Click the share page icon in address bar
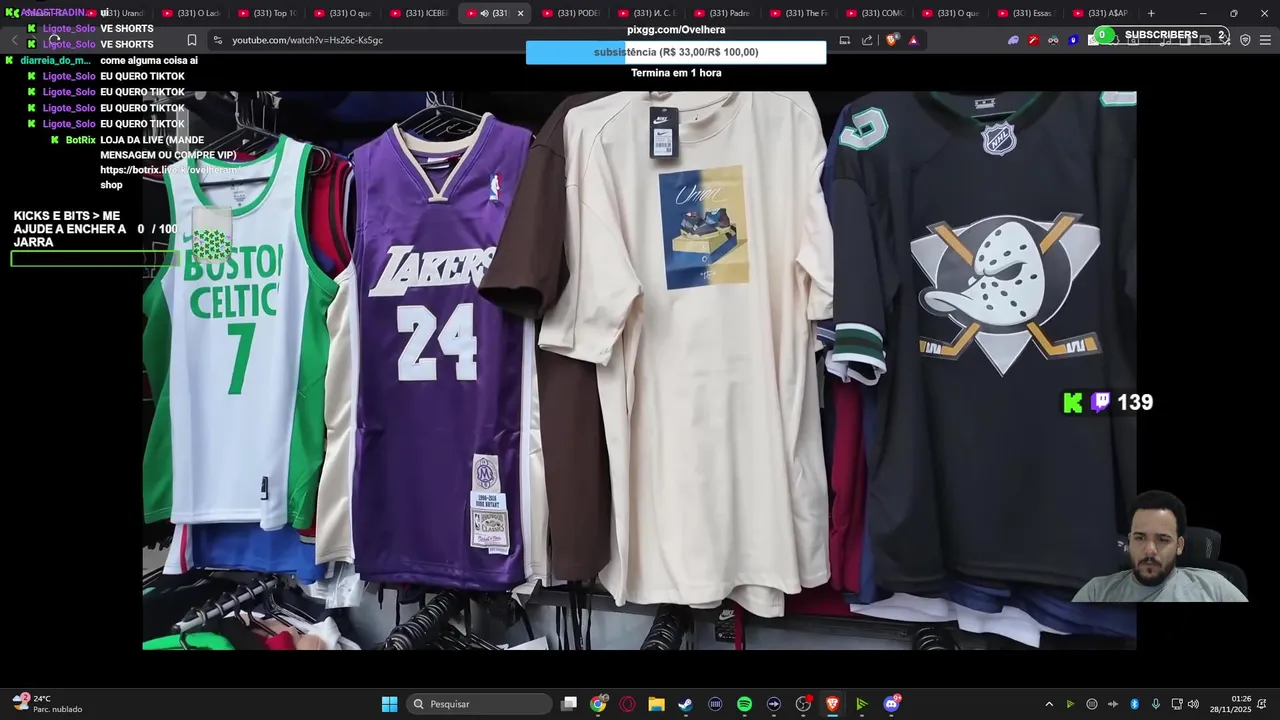This screenshot has height=720, width=1280. 867,40
